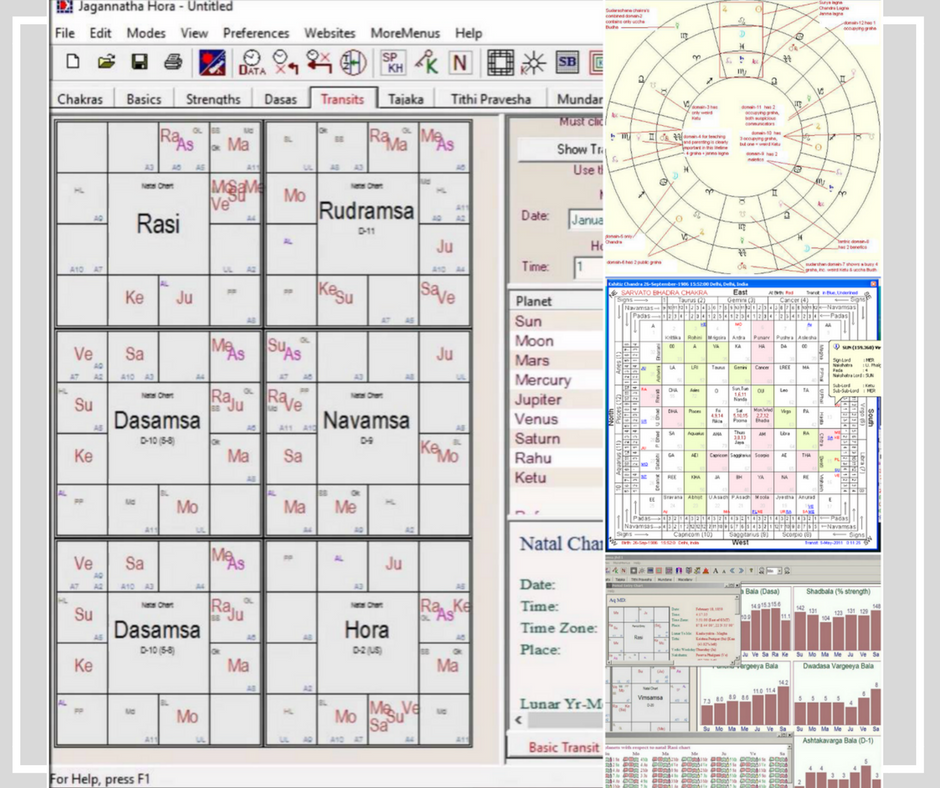Click the transit Date field
The height and width of the screenshot is (788, 940).
[585, 219]
